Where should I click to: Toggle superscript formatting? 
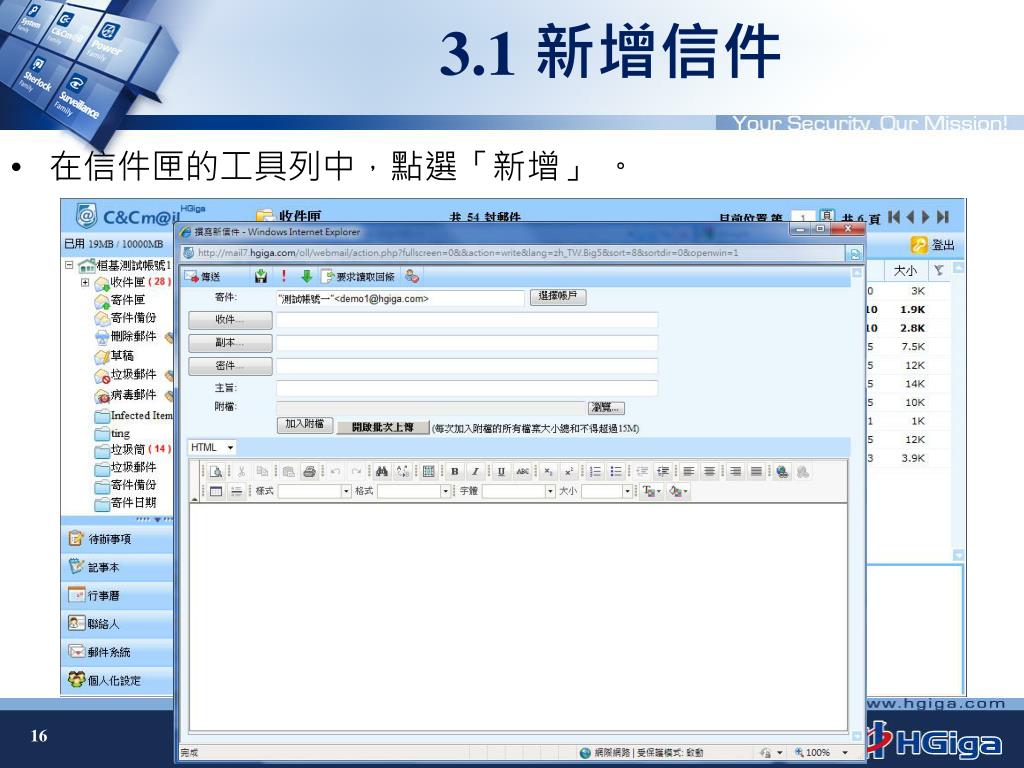(569, 472)
